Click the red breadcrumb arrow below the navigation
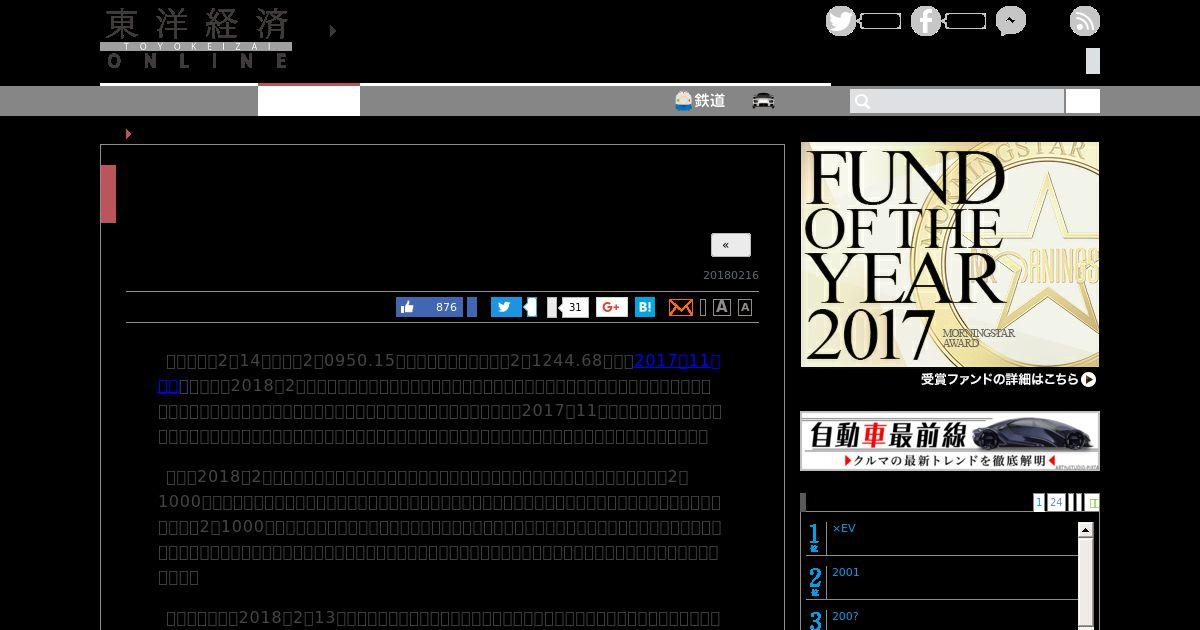Viewport: 1200px width, 630px height. (x=129, y=134)
